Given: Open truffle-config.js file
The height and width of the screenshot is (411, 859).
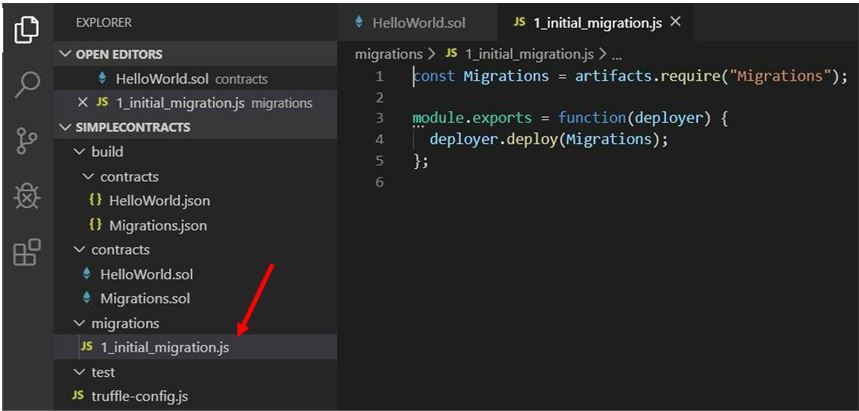Looking at the screenshot, I should point(139,396).
